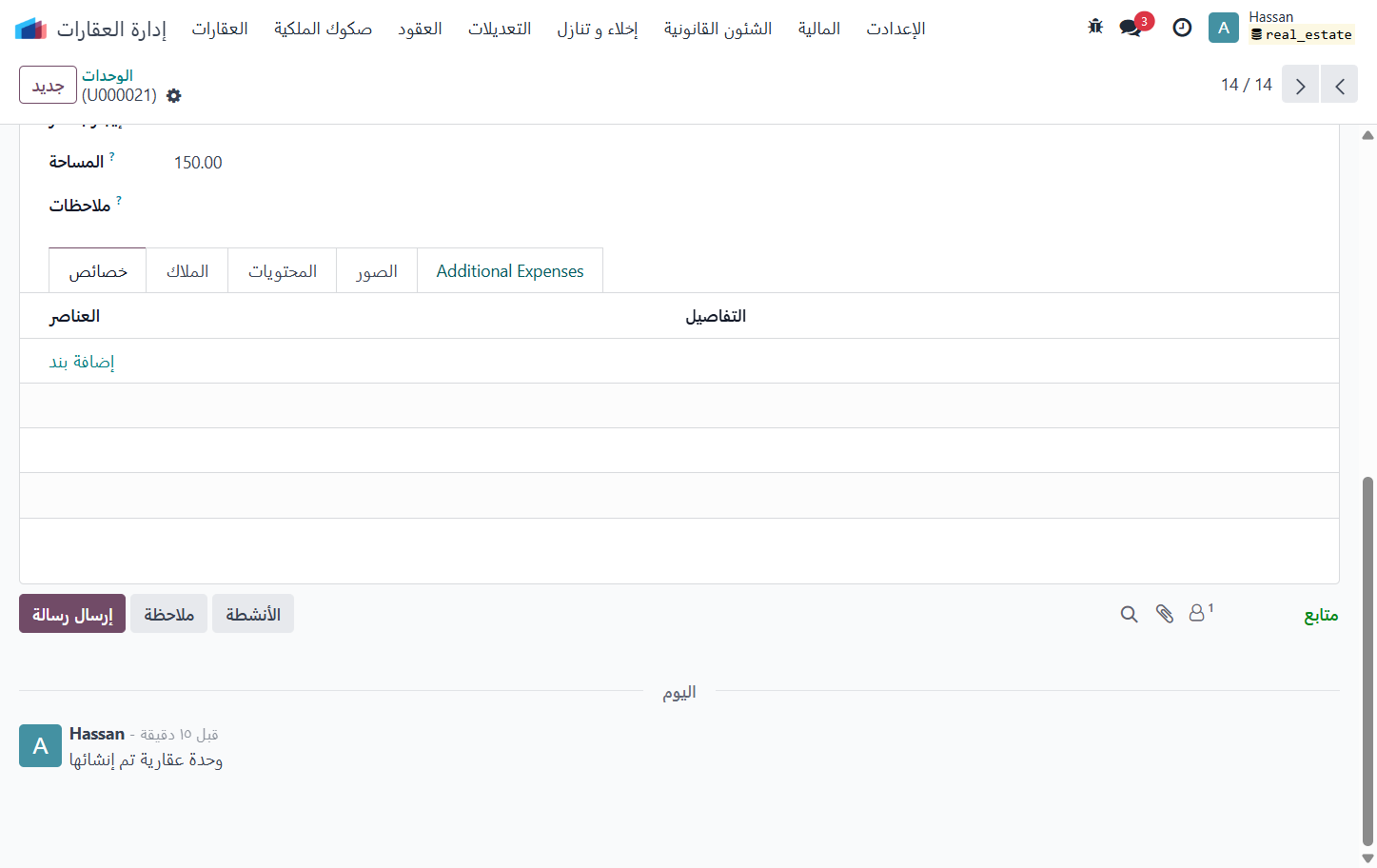Switch to the Additional Expenses tab
Viewport: 1377px width, 868px height.
(510, 271)
